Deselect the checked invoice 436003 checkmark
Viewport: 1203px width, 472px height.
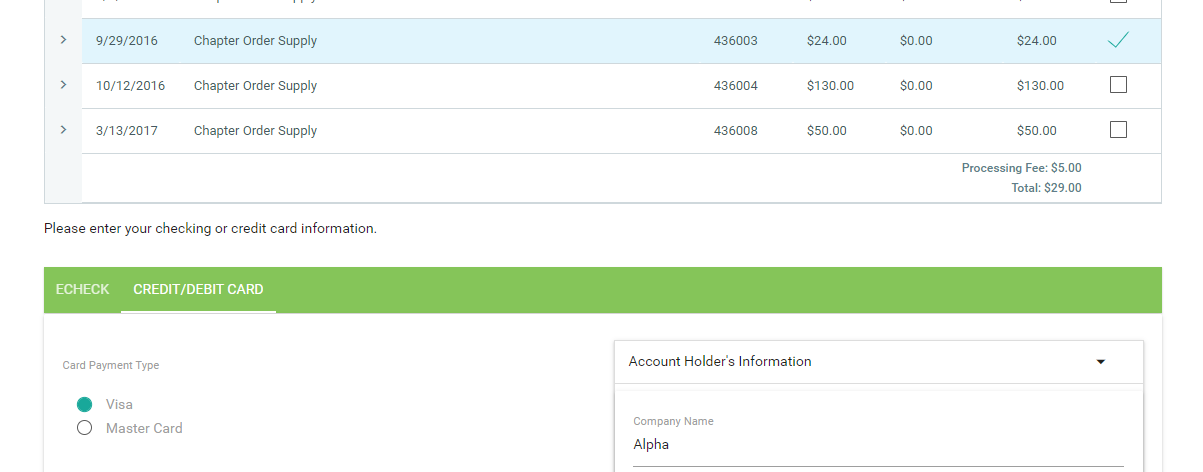click(1118, 41)
